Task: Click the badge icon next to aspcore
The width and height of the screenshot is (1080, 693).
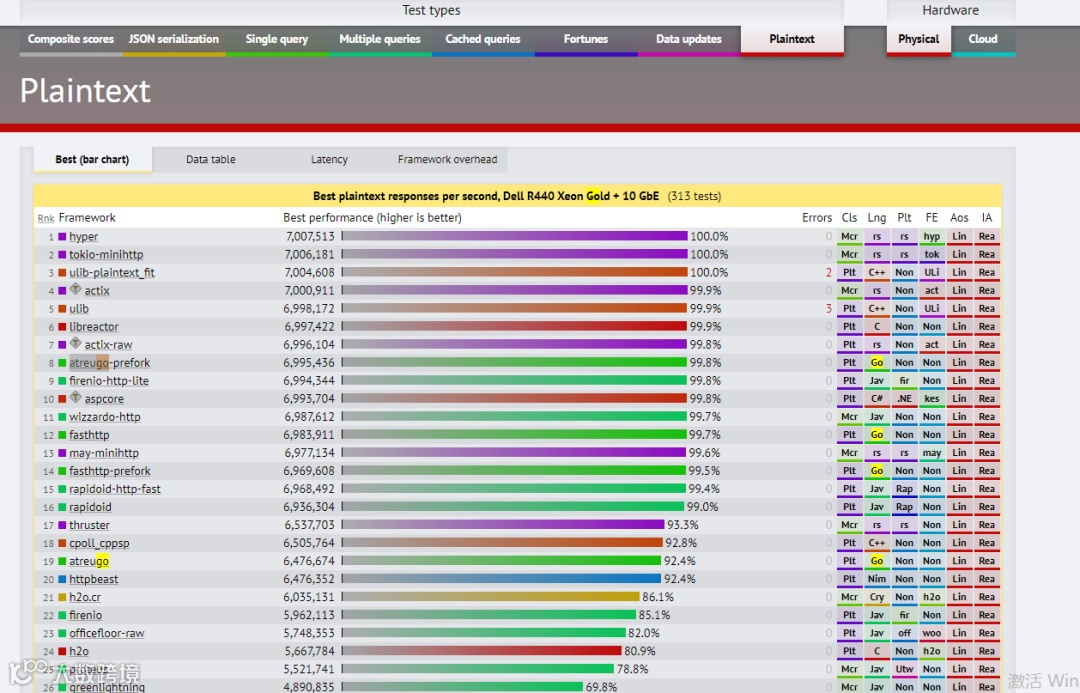Action: (76, 397)
